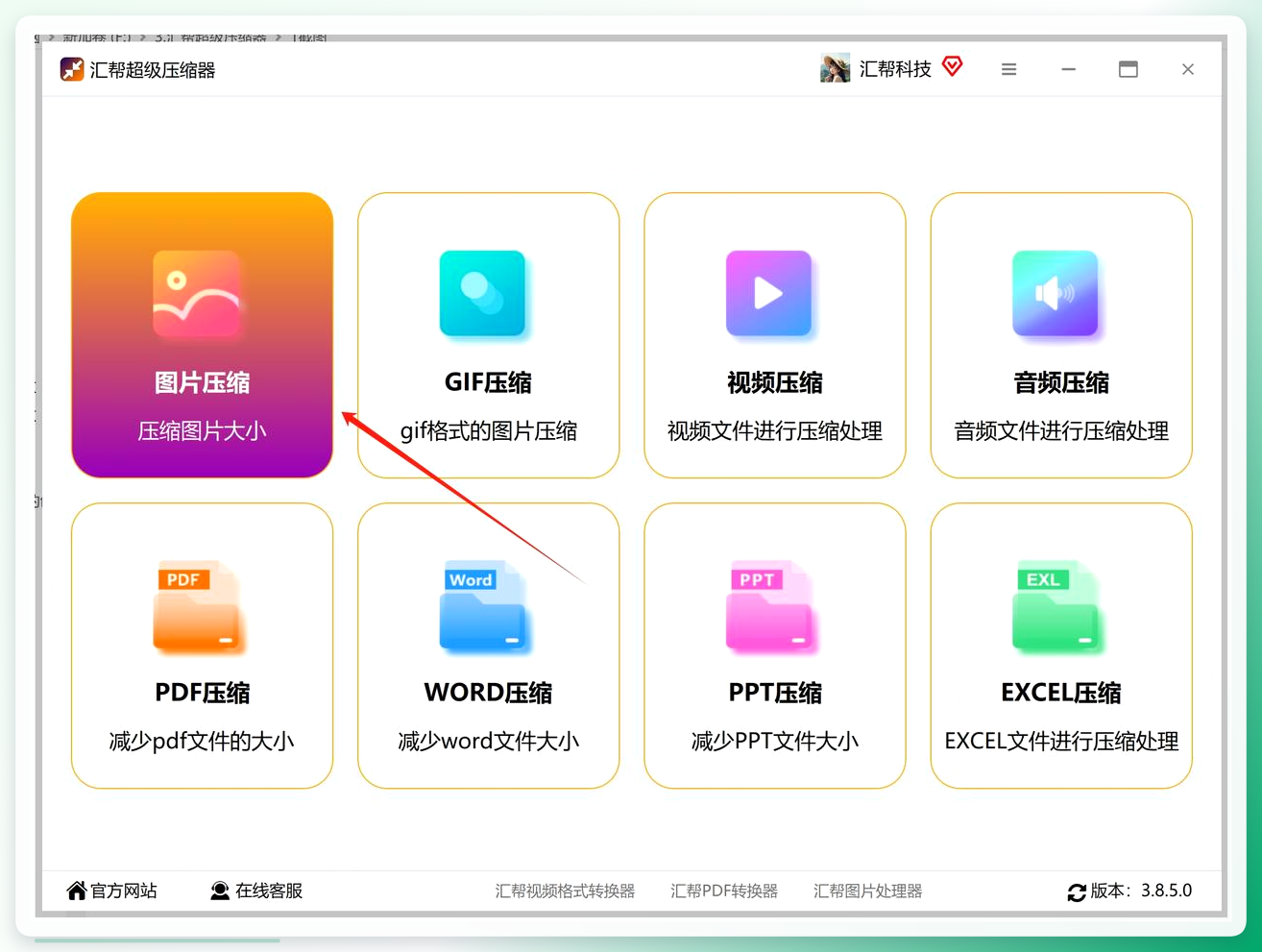Choose the WORD压缩 title label

pos(488,693)
